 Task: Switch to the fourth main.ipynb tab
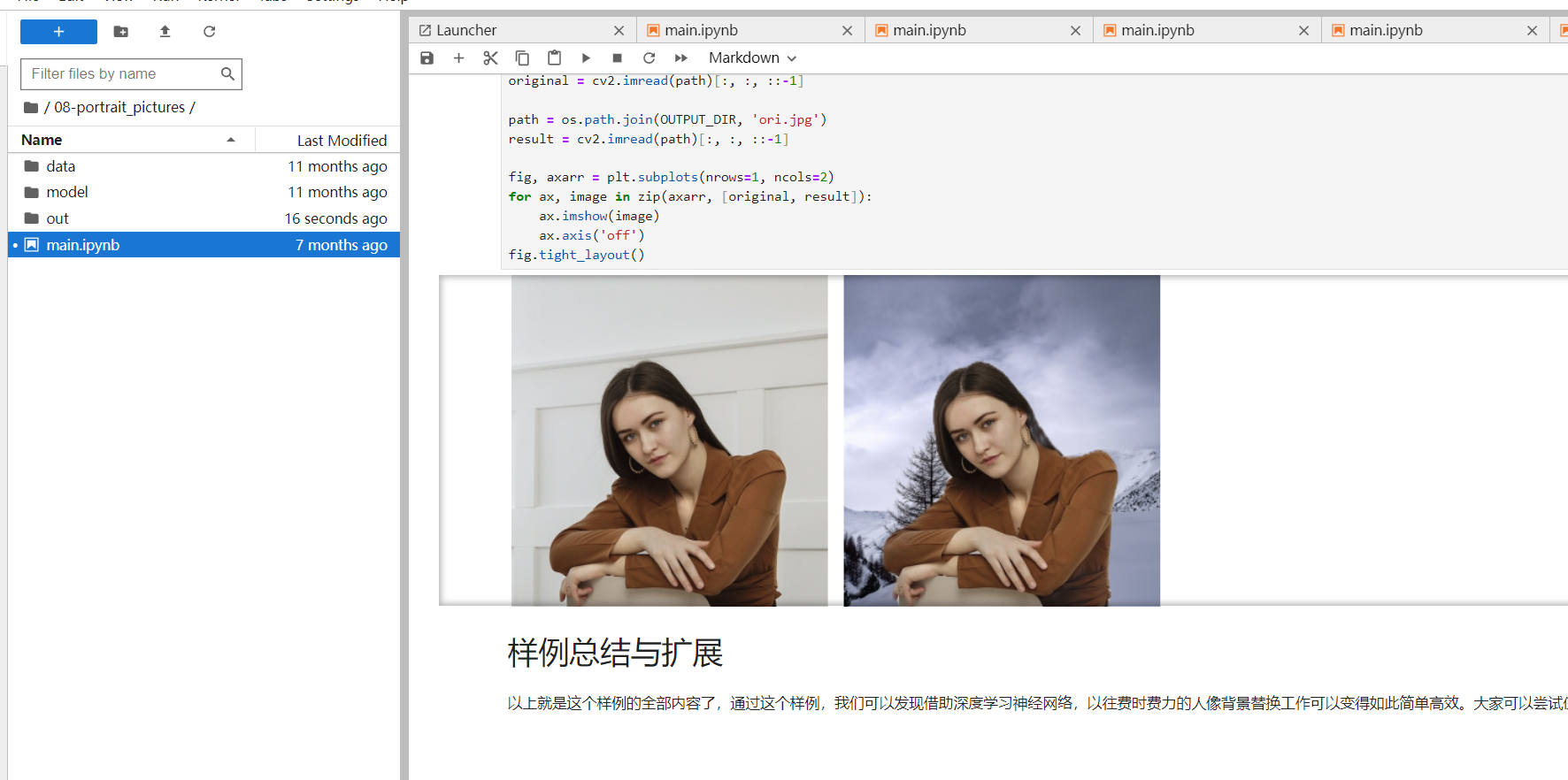pos(1435,31)
